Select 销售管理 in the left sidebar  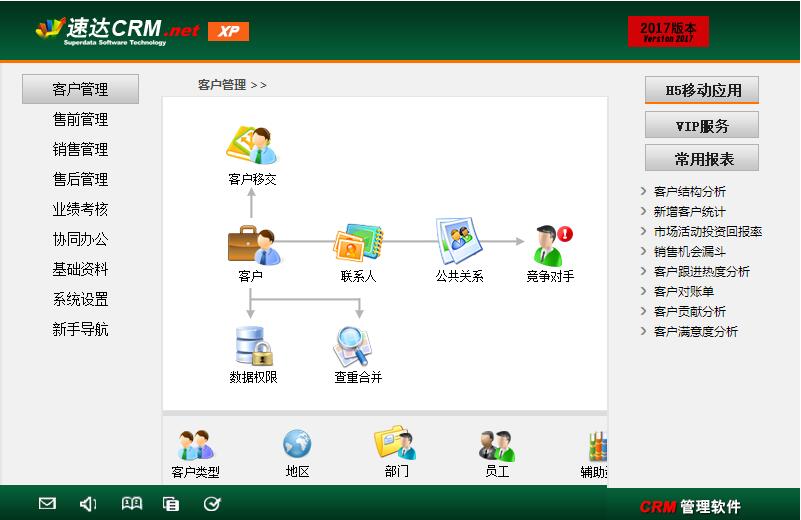click(x=80, y=150)
